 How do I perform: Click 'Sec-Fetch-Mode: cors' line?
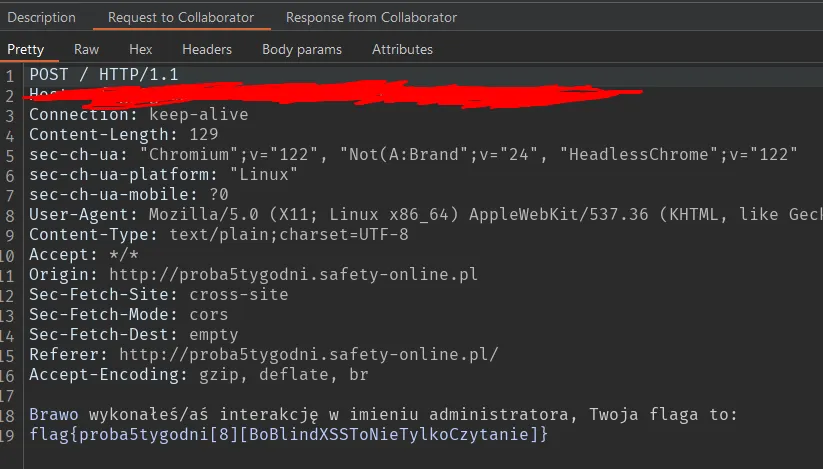129,314
